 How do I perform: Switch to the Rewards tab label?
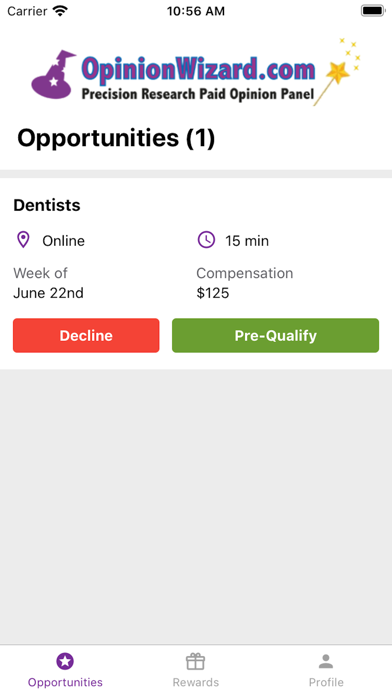coord(196,682)
